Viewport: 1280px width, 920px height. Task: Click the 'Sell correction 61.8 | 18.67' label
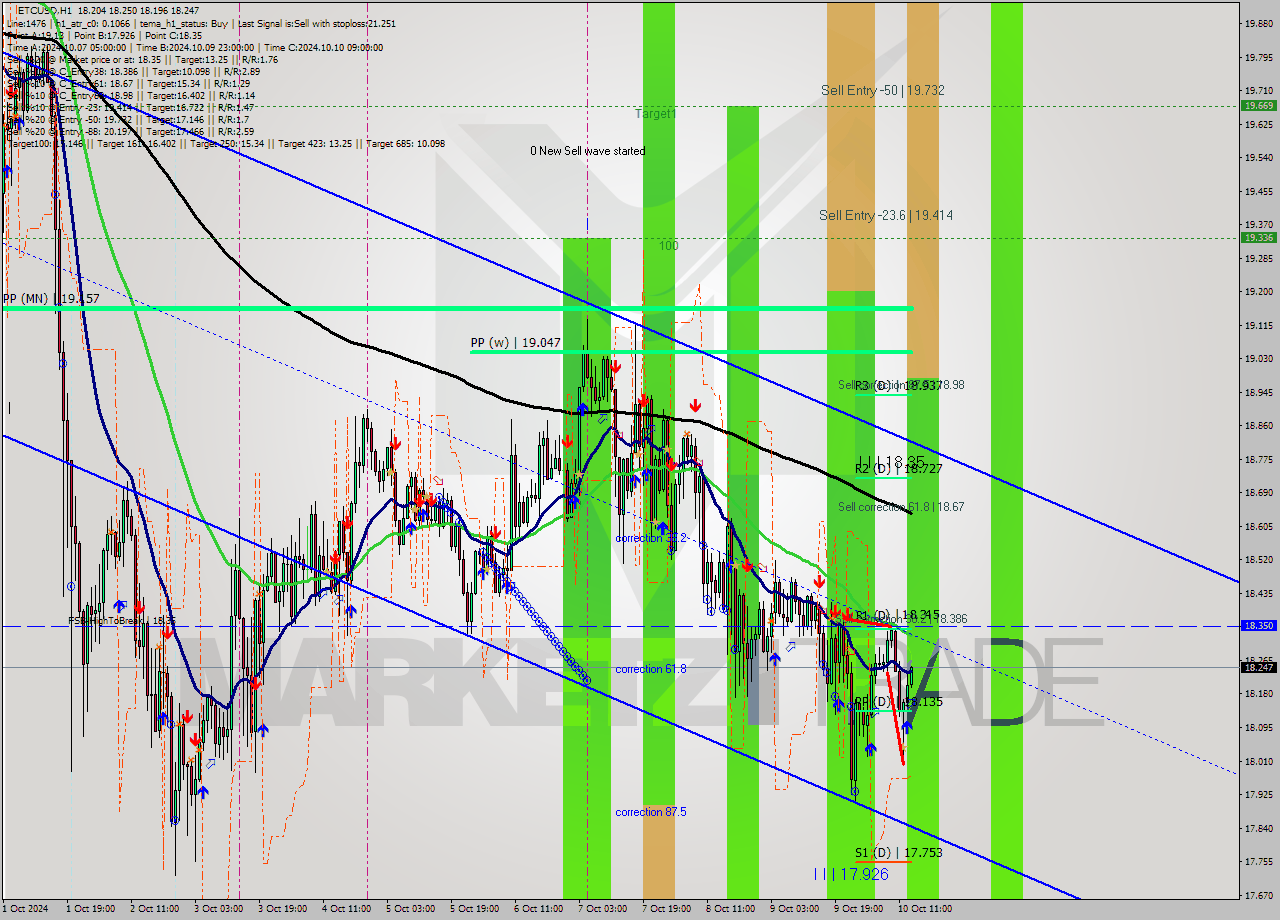click(x=901, y=507)
